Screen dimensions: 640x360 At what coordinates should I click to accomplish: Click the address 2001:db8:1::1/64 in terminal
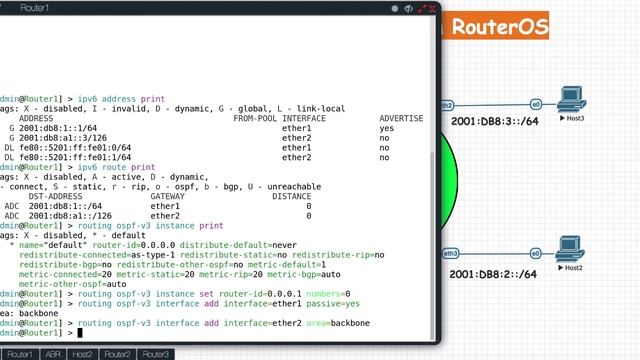58,128
